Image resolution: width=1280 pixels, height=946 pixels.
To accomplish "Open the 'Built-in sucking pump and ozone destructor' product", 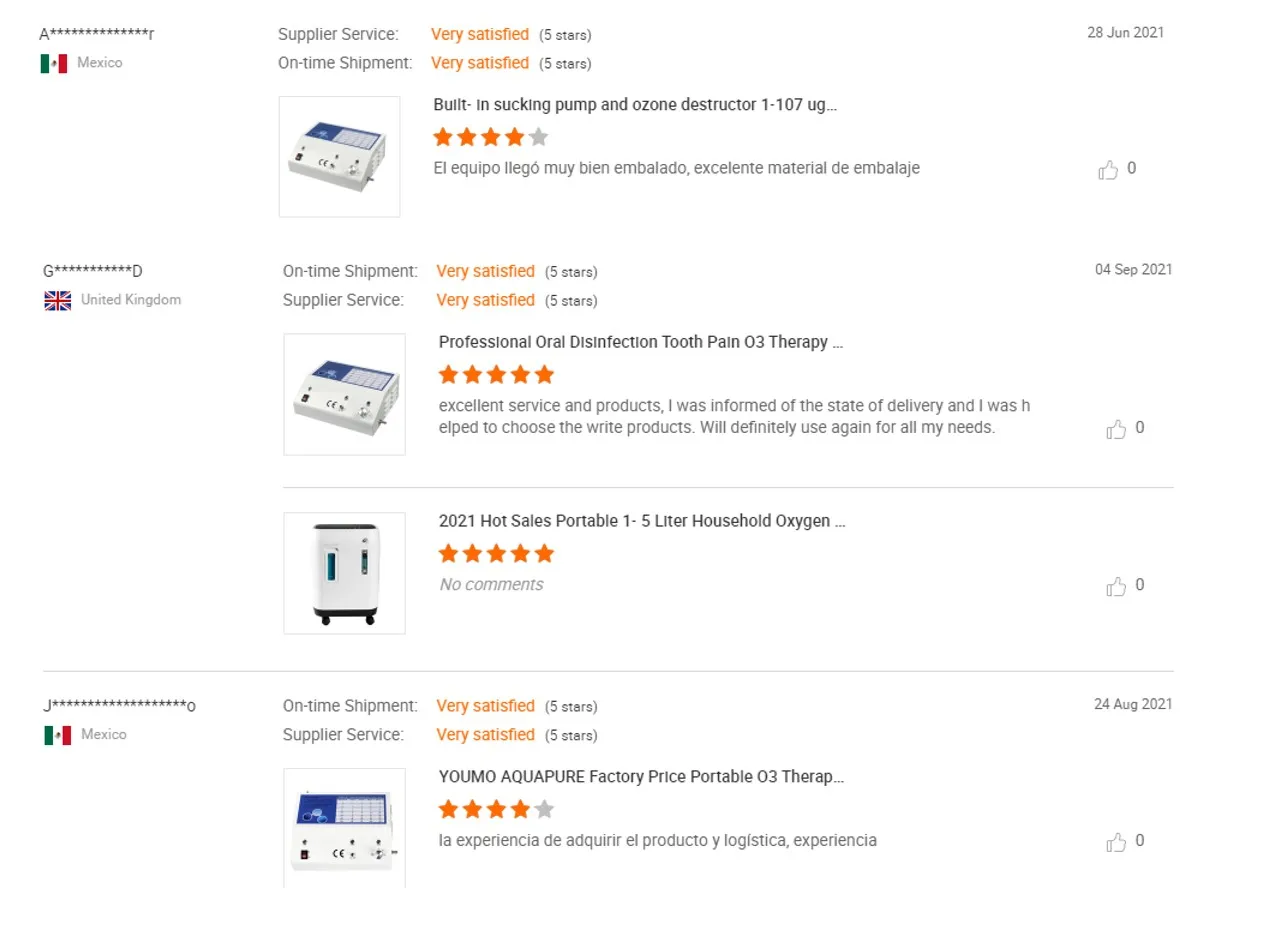I will [637, 104].
